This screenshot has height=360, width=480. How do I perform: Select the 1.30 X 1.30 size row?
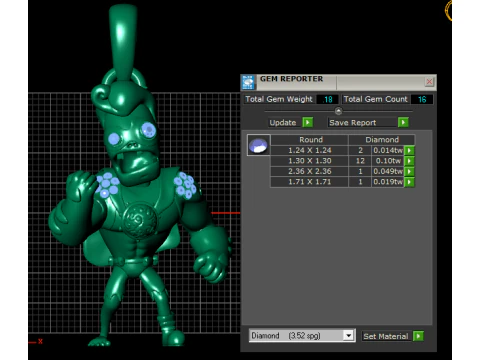pos(337,161)
